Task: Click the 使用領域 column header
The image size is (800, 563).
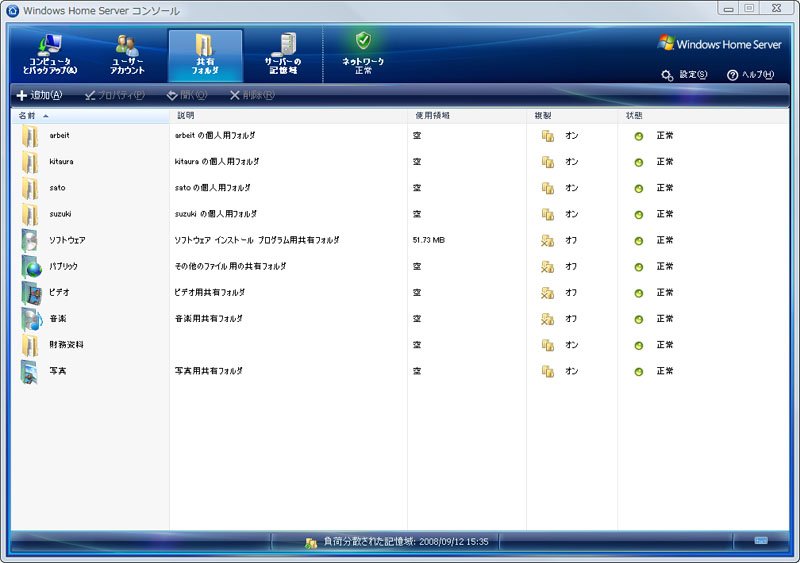Action: (467, 116)
